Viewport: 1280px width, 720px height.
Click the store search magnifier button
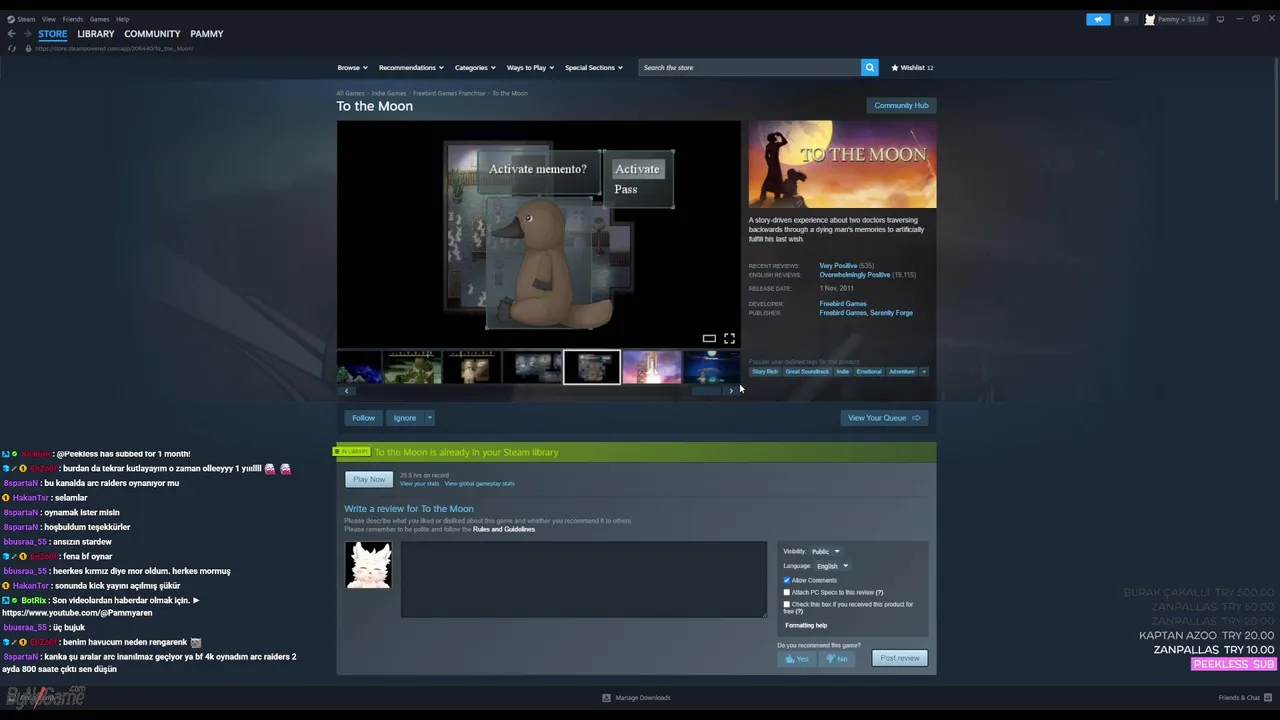[870, 67]
